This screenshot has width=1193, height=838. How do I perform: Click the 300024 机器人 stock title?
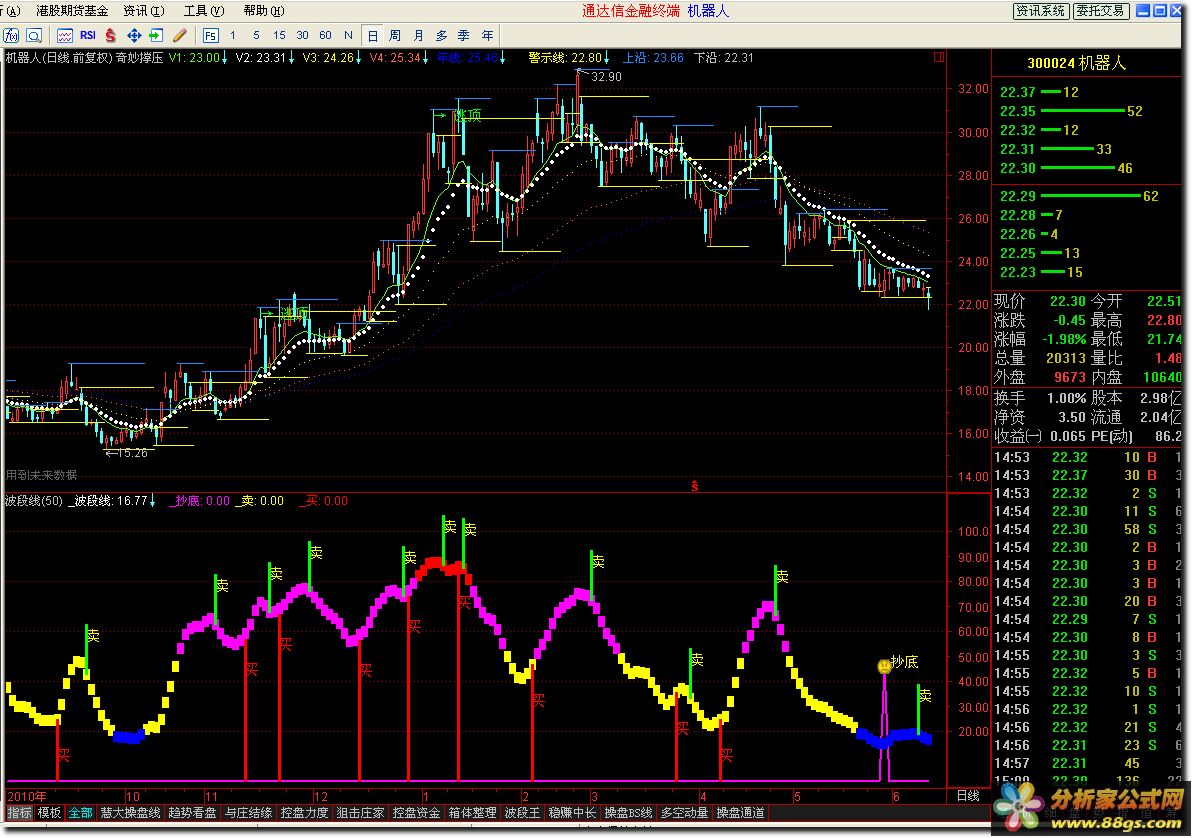(x=1076, y=63)
